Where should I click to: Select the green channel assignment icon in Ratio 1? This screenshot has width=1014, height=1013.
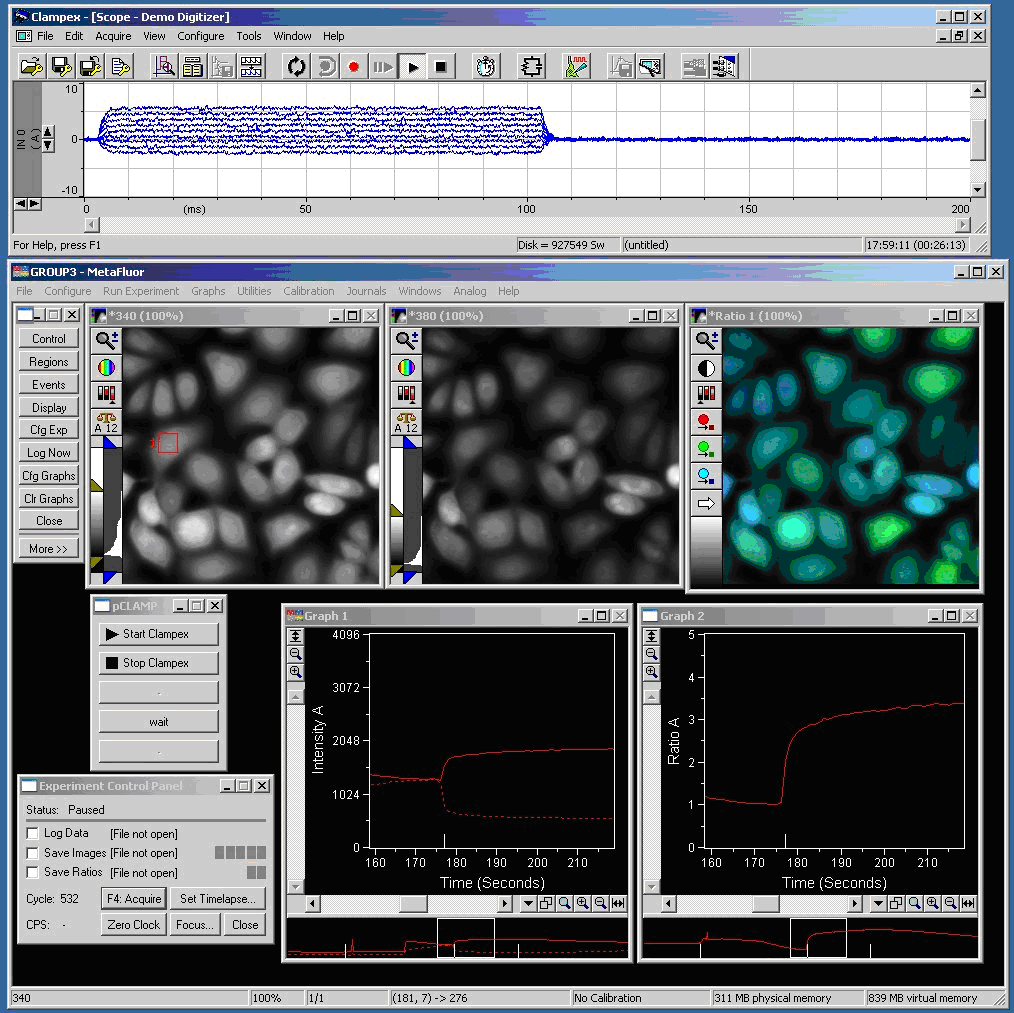707,448
